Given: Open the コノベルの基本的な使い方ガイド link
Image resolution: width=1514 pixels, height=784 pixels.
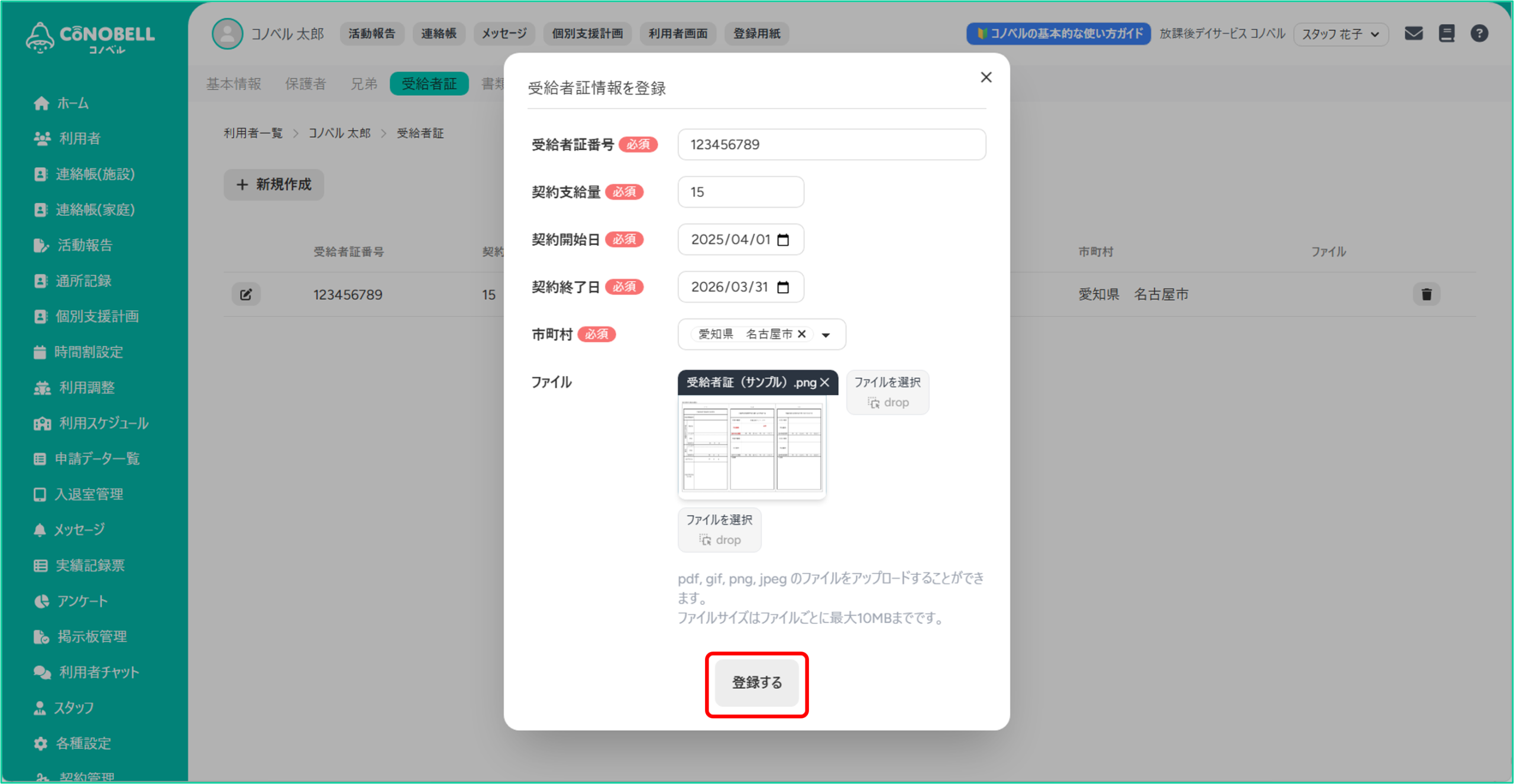Looking at the screenshot, I should pyautogui.click(x=1058, y=34).
